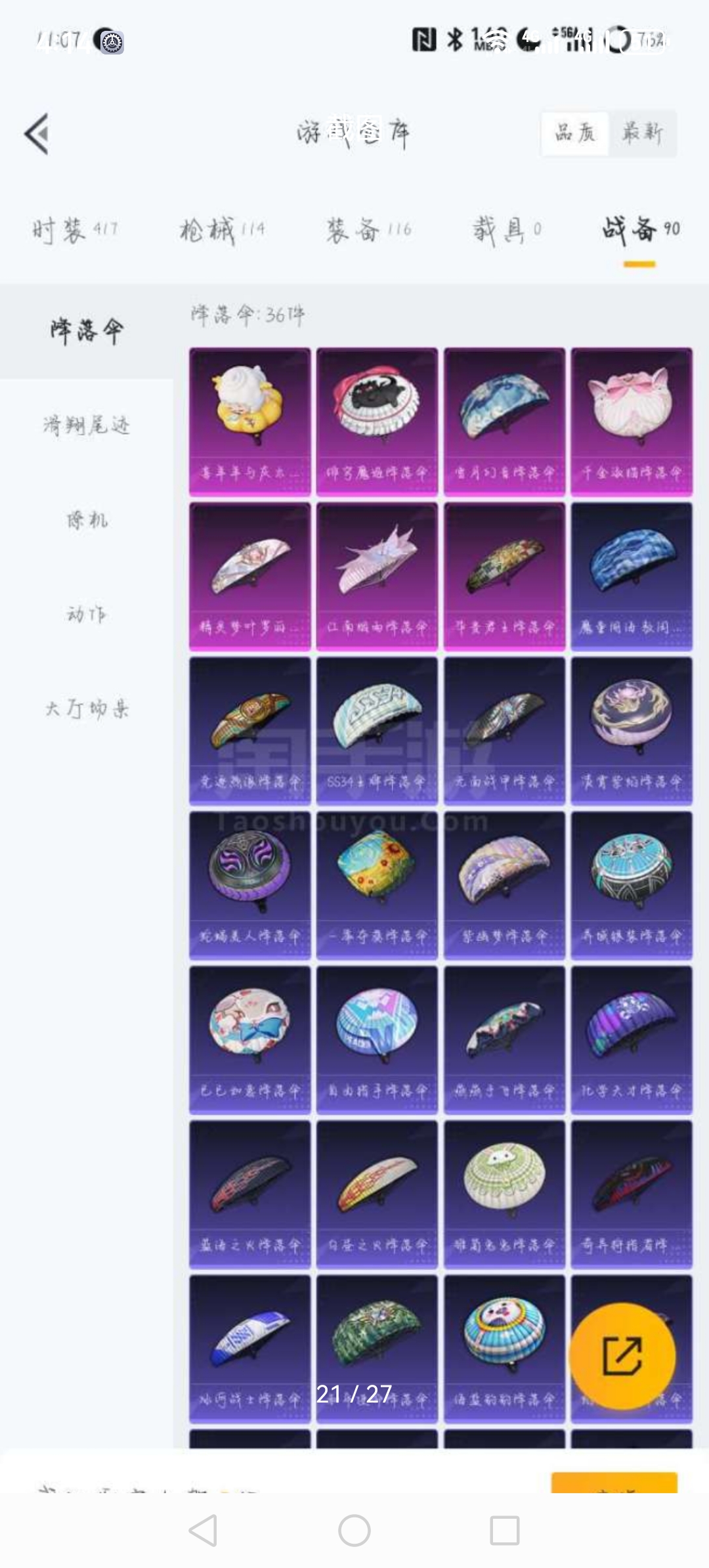709x1568 pixels.
Task: Open the 载具 0 tab
Action: click(x=507, y=230)
